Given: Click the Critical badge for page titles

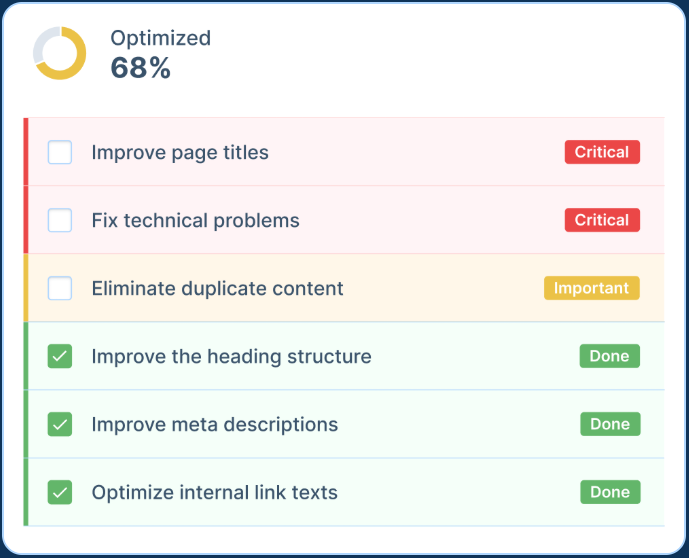Looking at the screenshot, I should [x=601, y=152].
